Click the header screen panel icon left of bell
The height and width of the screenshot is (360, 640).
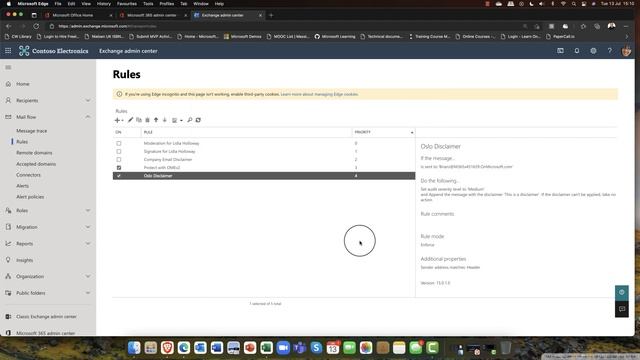(x=560, y=51)
